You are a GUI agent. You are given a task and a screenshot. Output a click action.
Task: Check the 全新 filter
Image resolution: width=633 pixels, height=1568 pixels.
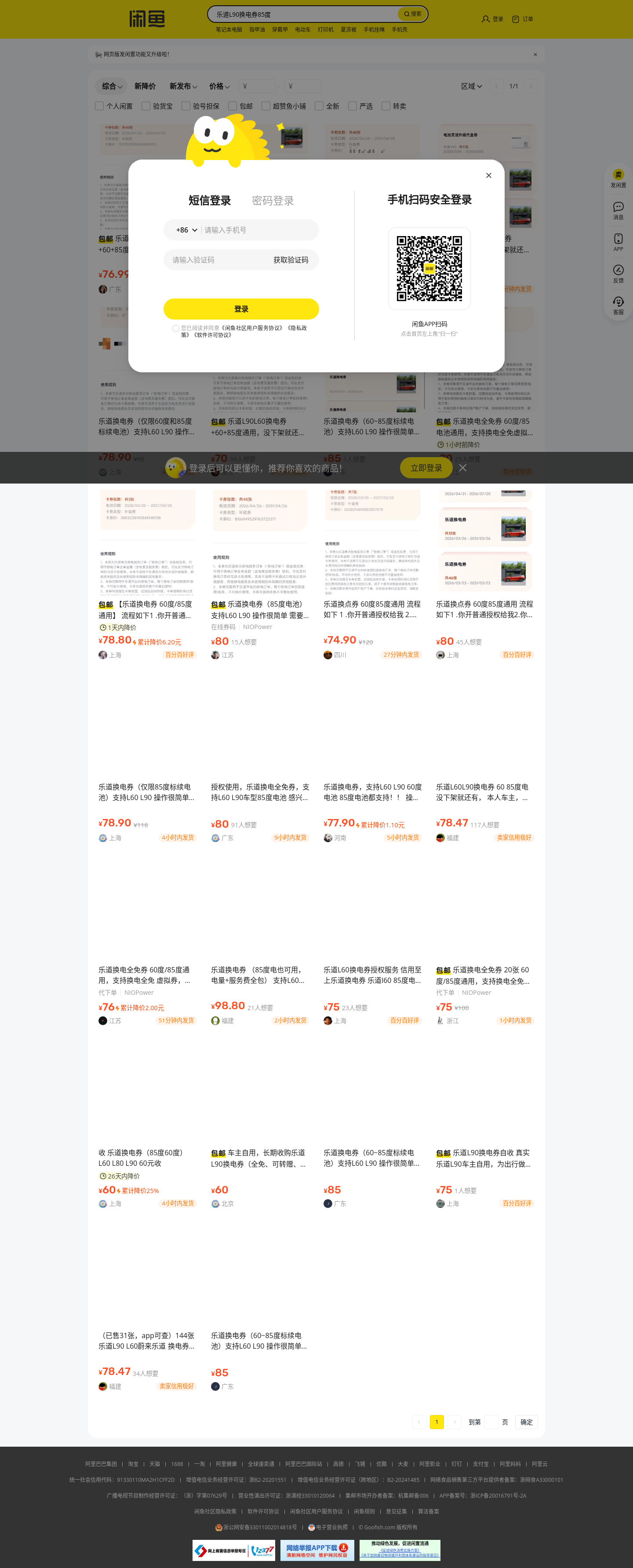click(x=319, y=106)
